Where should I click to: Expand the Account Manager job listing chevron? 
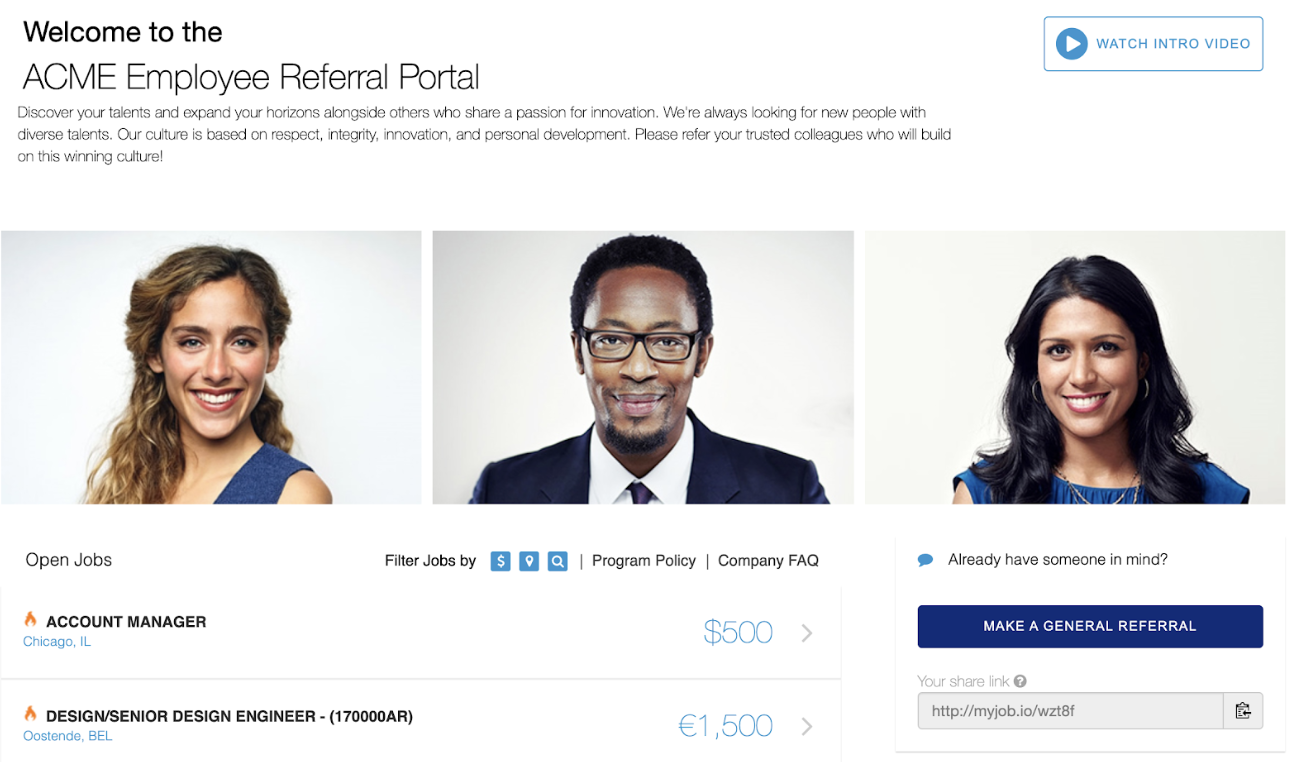coord(807,631)
